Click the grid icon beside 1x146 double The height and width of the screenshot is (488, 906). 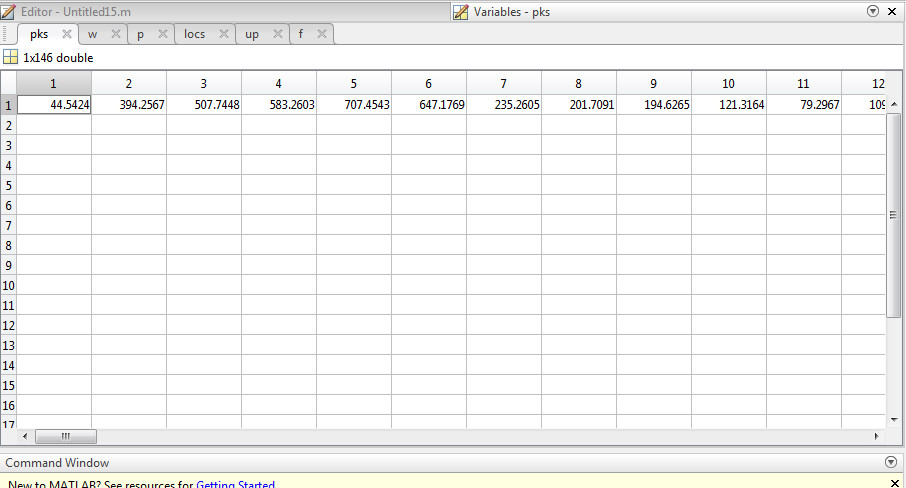tap(10, 58)
